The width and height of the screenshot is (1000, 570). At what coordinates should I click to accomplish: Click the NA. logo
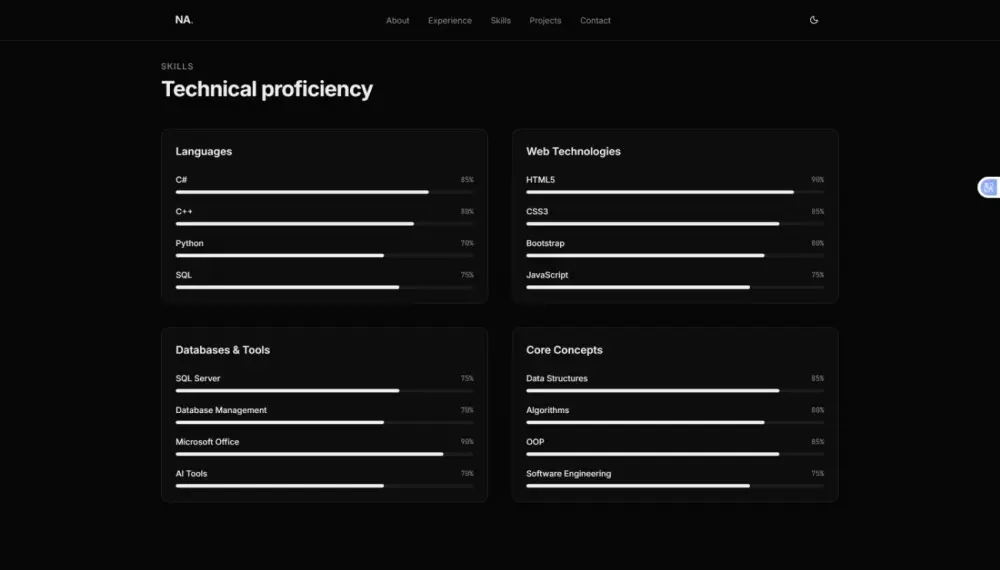pos(184,20)
